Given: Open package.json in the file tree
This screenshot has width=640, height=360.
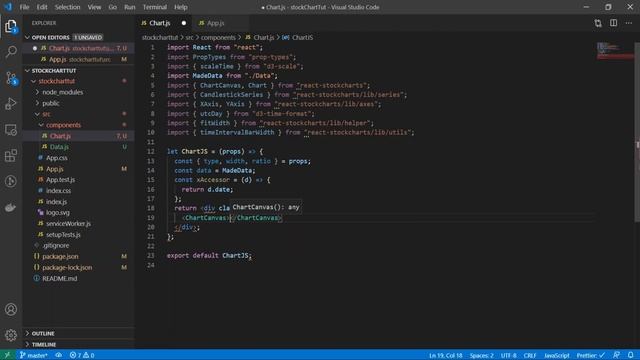Looking at the screenshot, I should (x=60, y=256).
